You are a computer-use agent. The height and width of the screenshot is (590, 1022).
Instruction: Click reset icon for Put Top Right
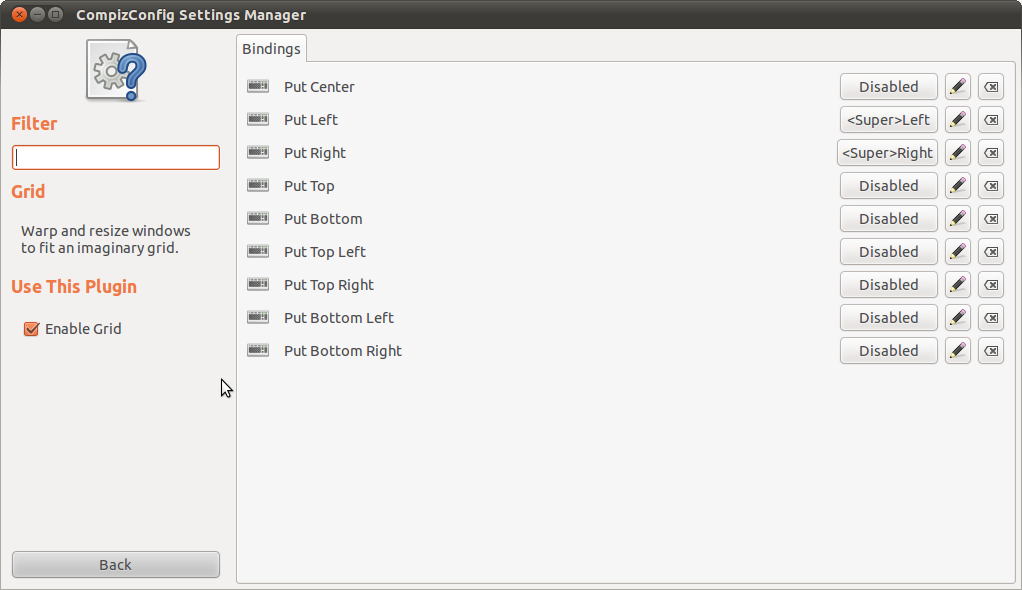991,285
